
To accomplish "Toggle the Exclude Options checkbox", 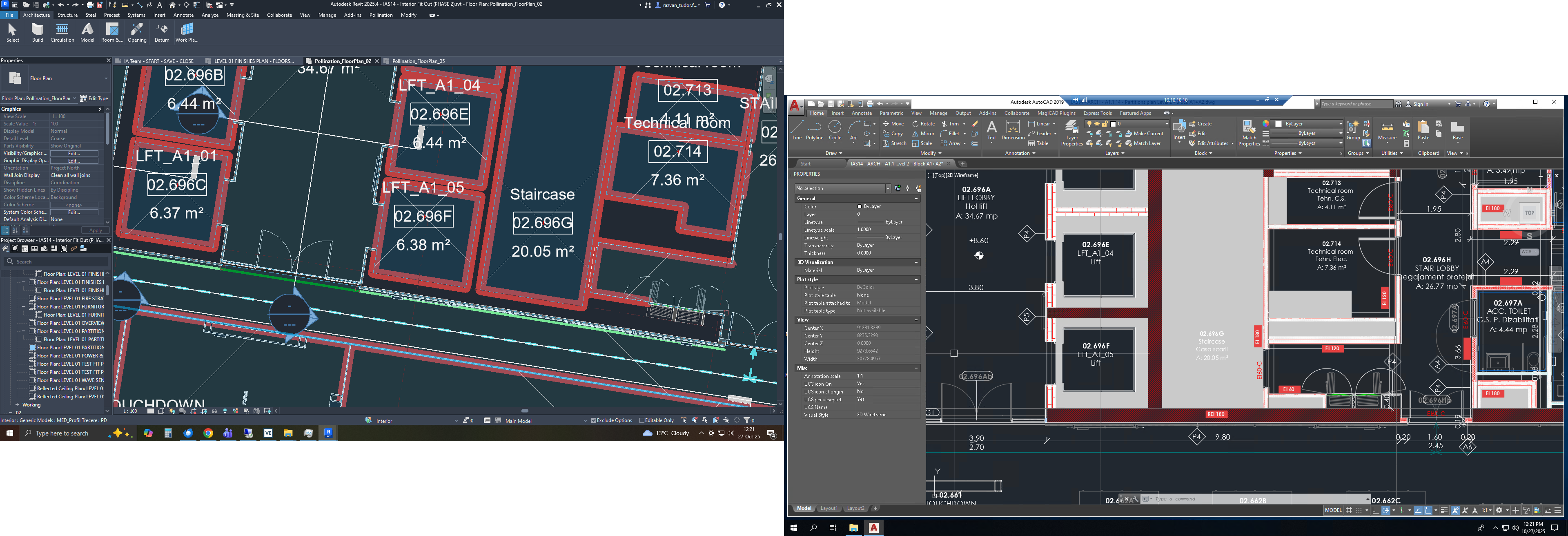I will click(594, 420).
